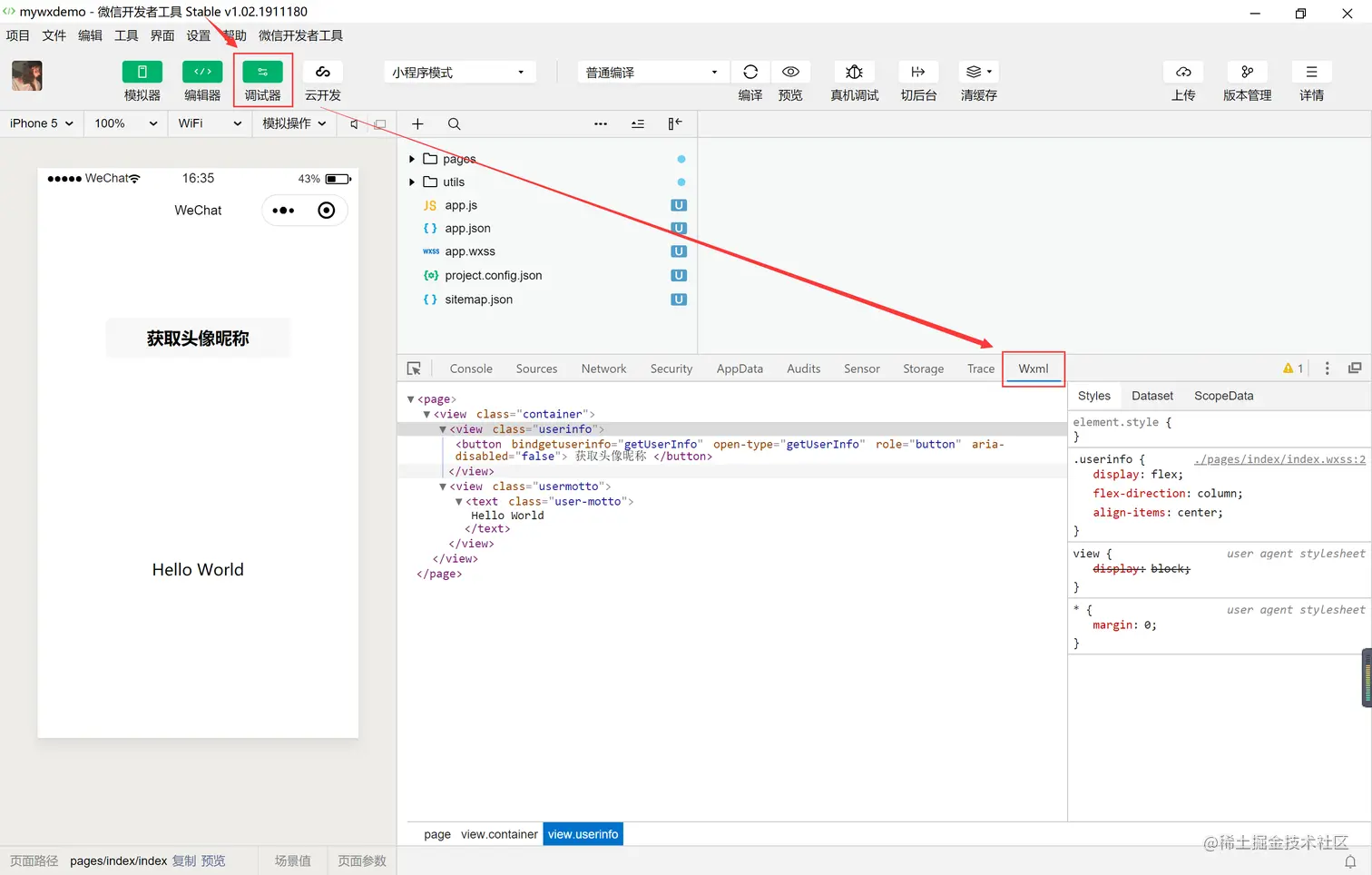
Task: Switch to the Wxml tab
Action: pyautogui.click(x=1033, y=369)
